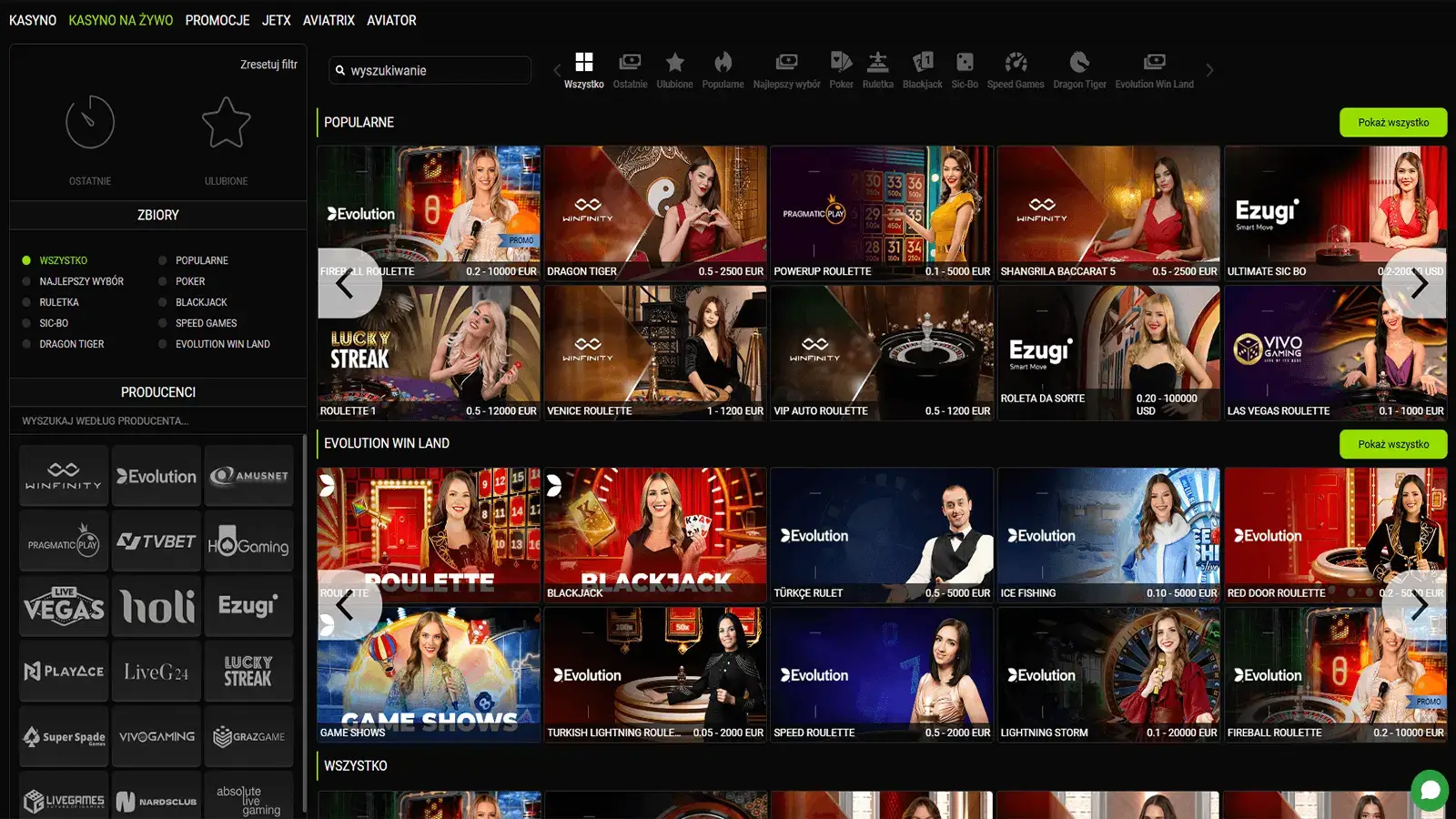Open Ostatnie category in the top category bar
Viewport: 1456px width, 819px height.
(630, 62)
